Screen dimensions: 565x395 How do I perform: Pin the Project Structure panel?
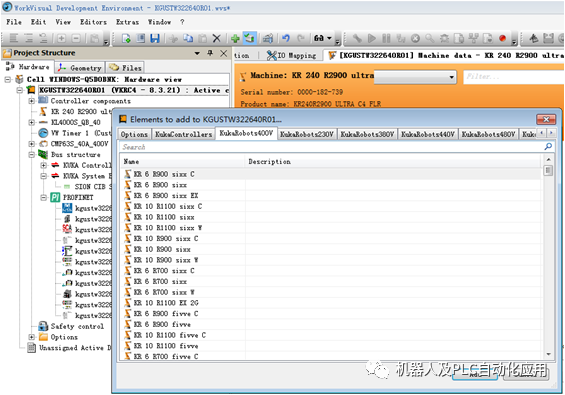210,53
